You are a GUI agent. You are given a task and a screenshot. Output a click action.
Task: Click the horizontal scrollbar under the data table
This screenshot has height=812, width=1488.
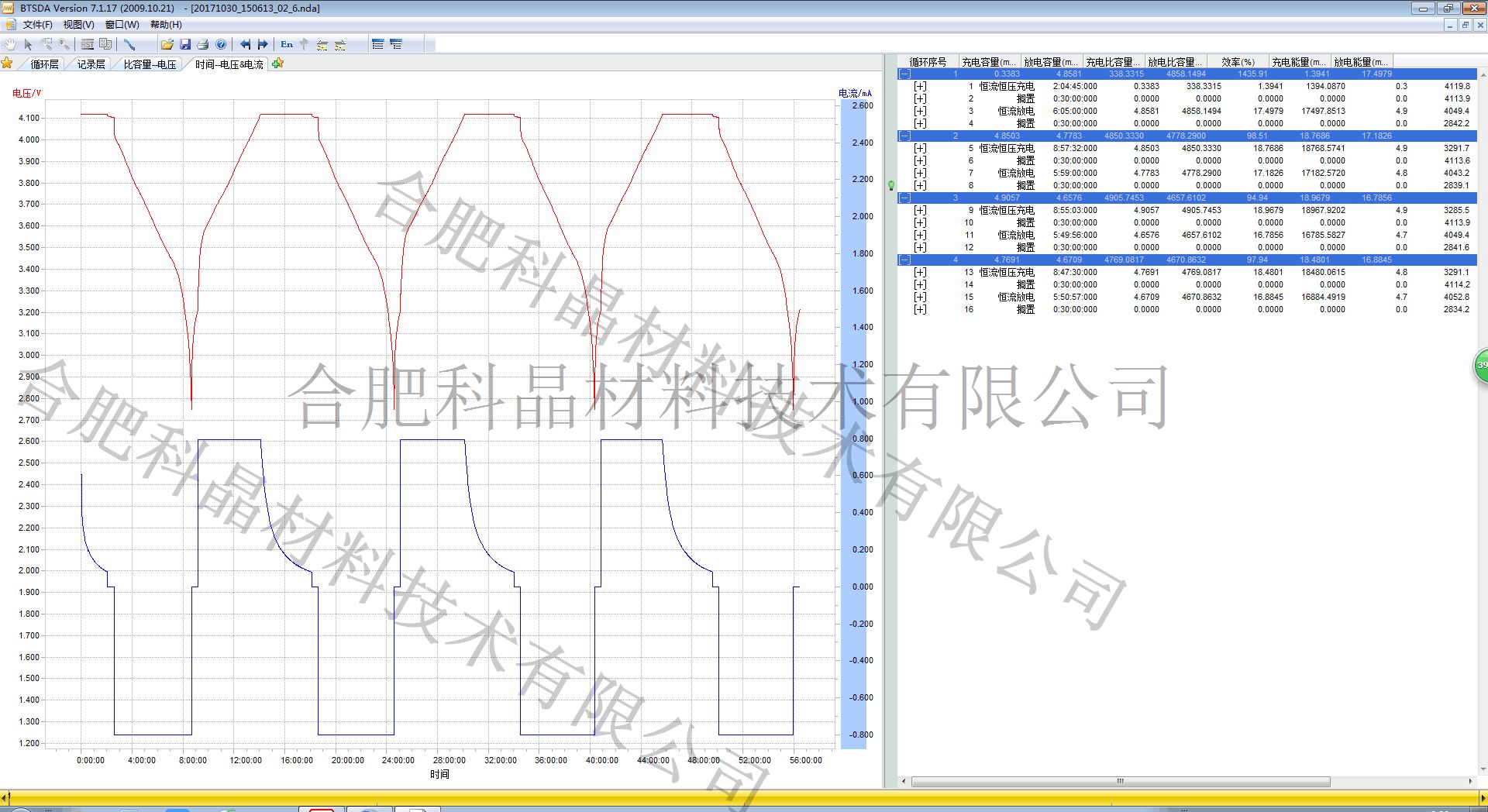[1120, 781]
